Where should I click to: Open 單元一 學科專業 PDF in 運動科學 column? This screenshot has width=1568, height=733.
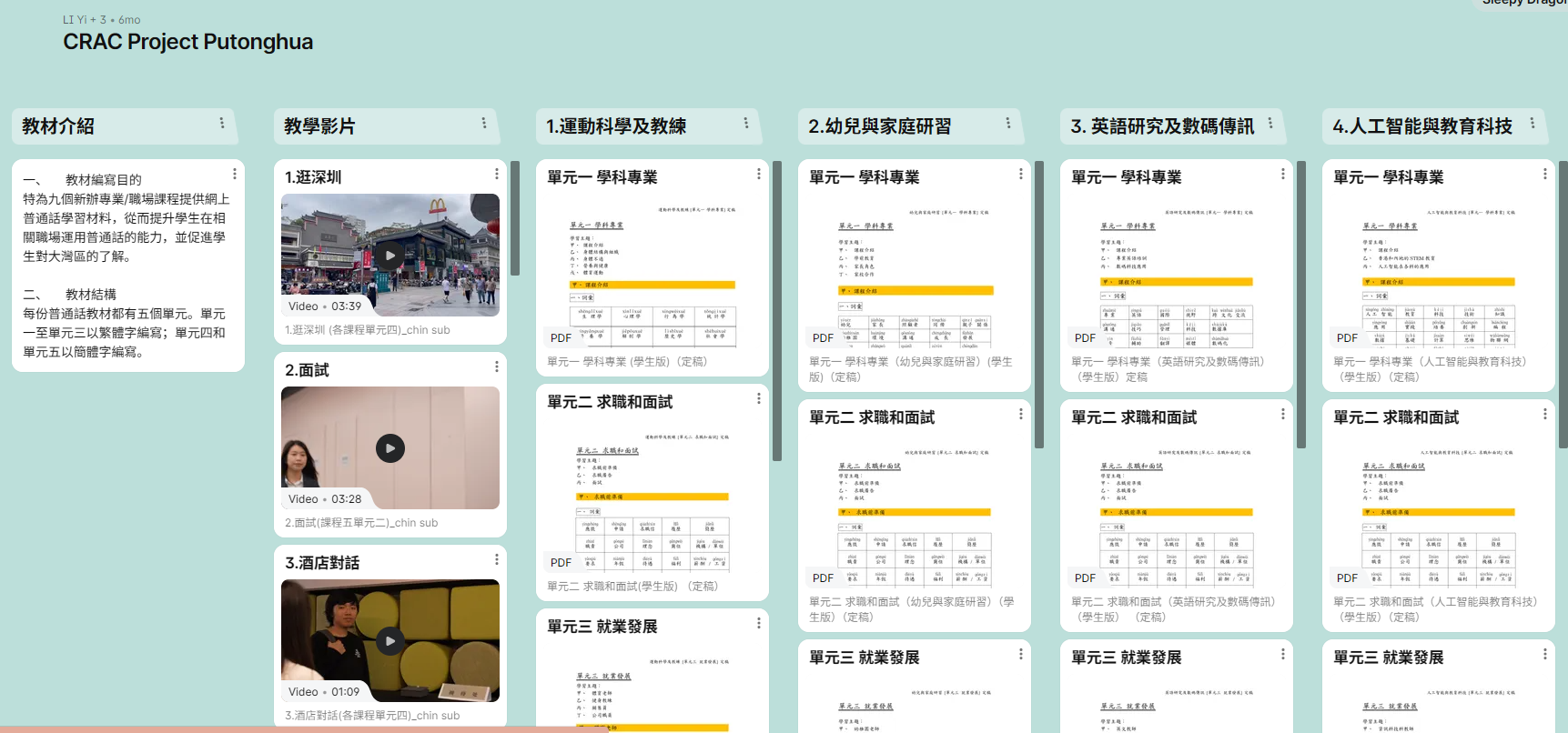(x=652, y=273)
